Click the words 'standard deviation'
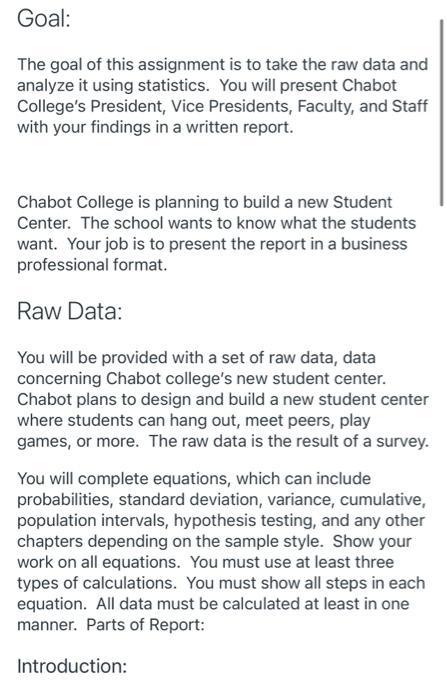447x700 pixels. click(188, 500)
